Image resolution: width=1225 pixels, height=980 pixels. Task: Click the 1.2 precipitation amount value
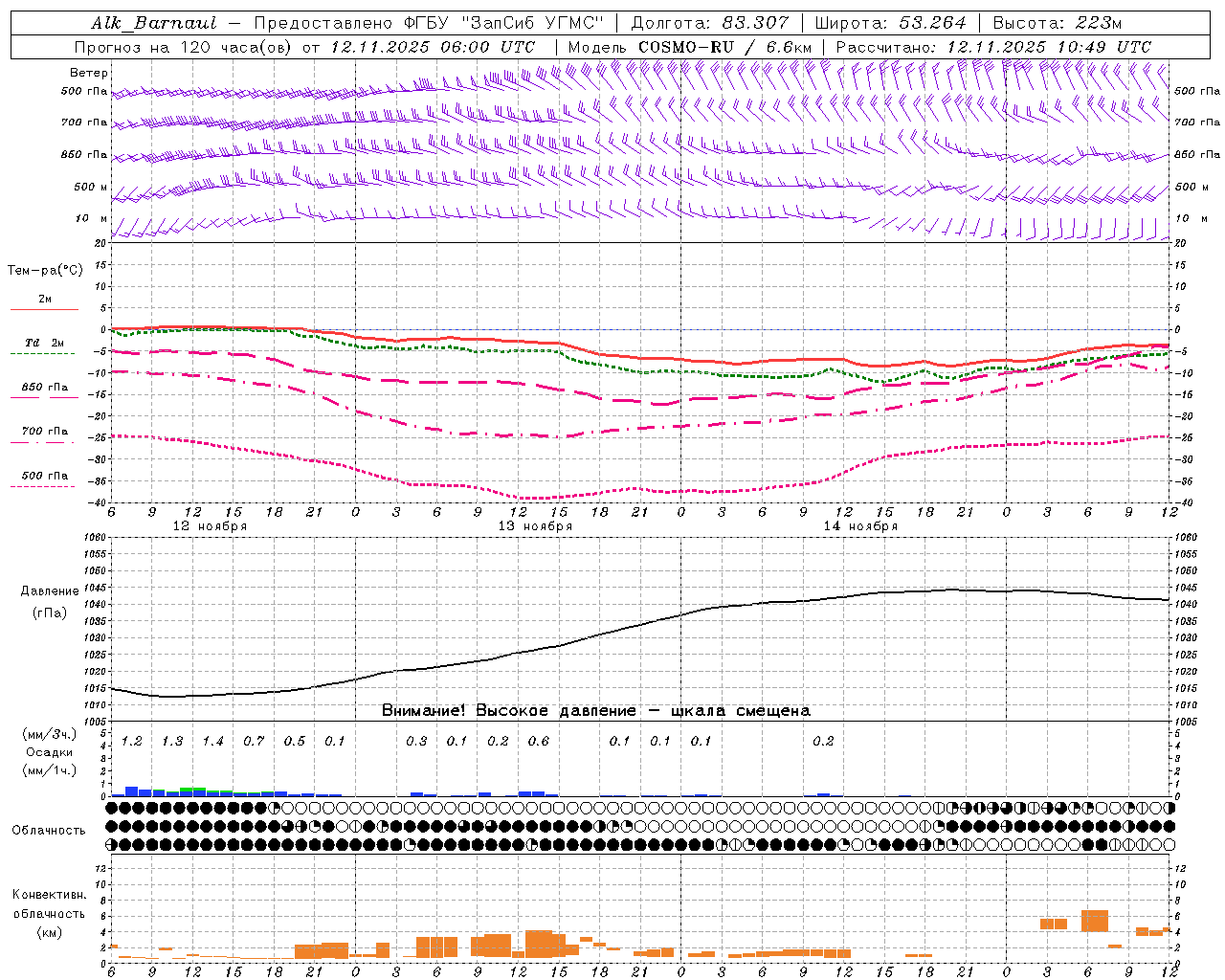click(131, 742)
